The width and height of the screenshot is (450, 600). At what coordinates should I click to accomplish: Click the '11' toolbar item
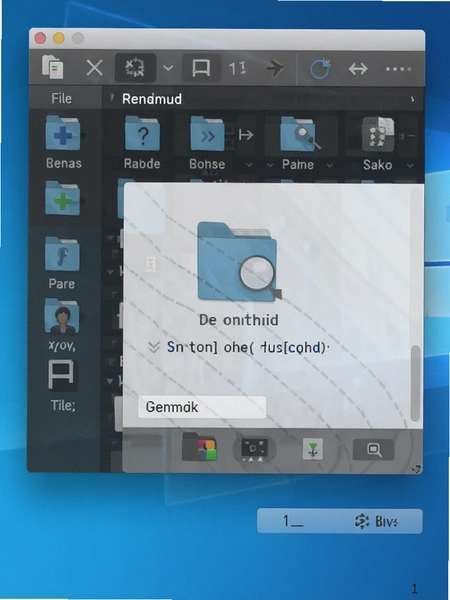tap(237, 68)
